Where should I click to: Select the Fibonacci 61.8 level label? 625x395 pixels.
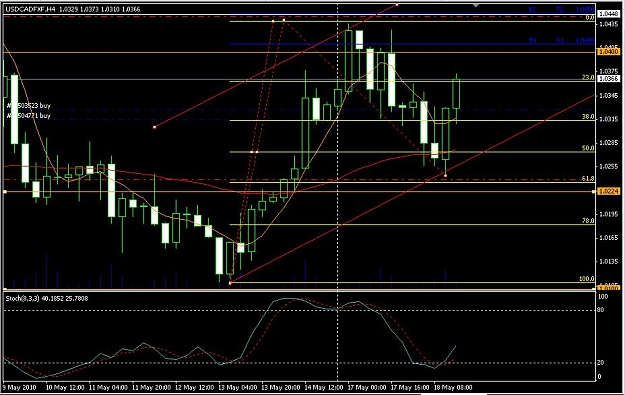click(x=588, y=179)
